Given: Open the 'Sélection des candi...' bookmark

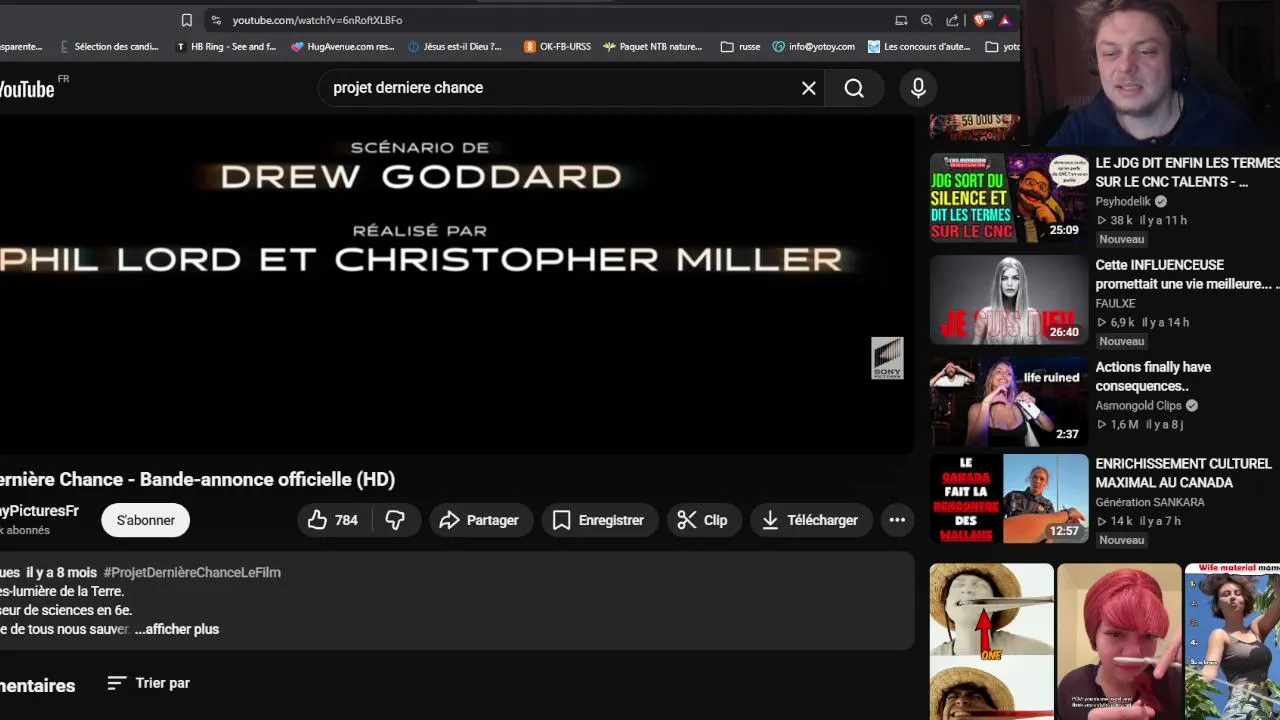Looking at the screenshot, I should tap(110, 46).
